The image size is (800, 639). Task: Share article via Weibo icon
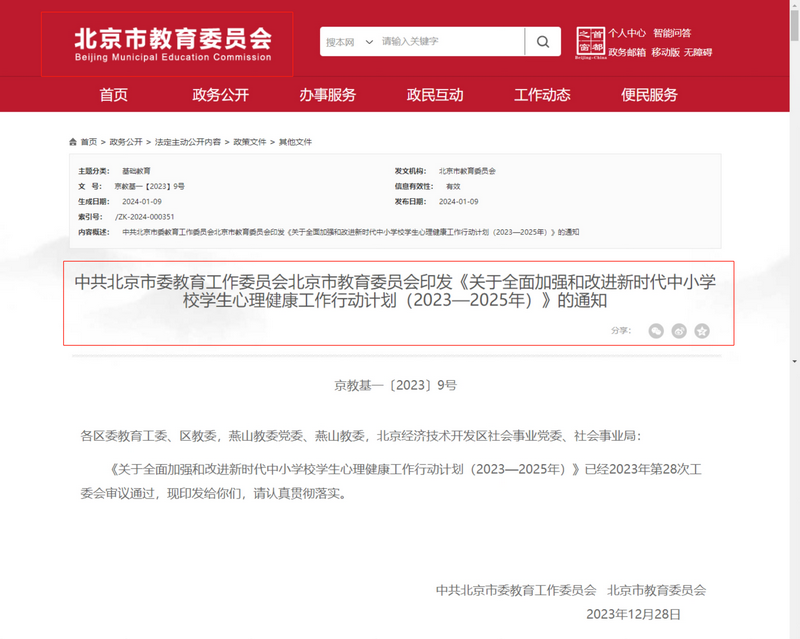coord(679,331)
